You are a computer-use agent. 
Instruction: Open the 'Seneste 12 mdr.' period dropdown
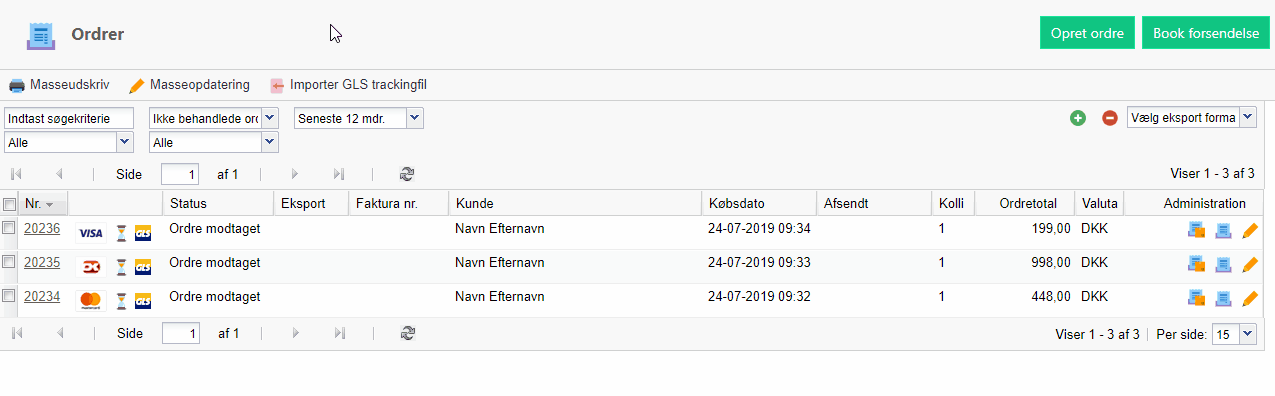click(359, 118)
